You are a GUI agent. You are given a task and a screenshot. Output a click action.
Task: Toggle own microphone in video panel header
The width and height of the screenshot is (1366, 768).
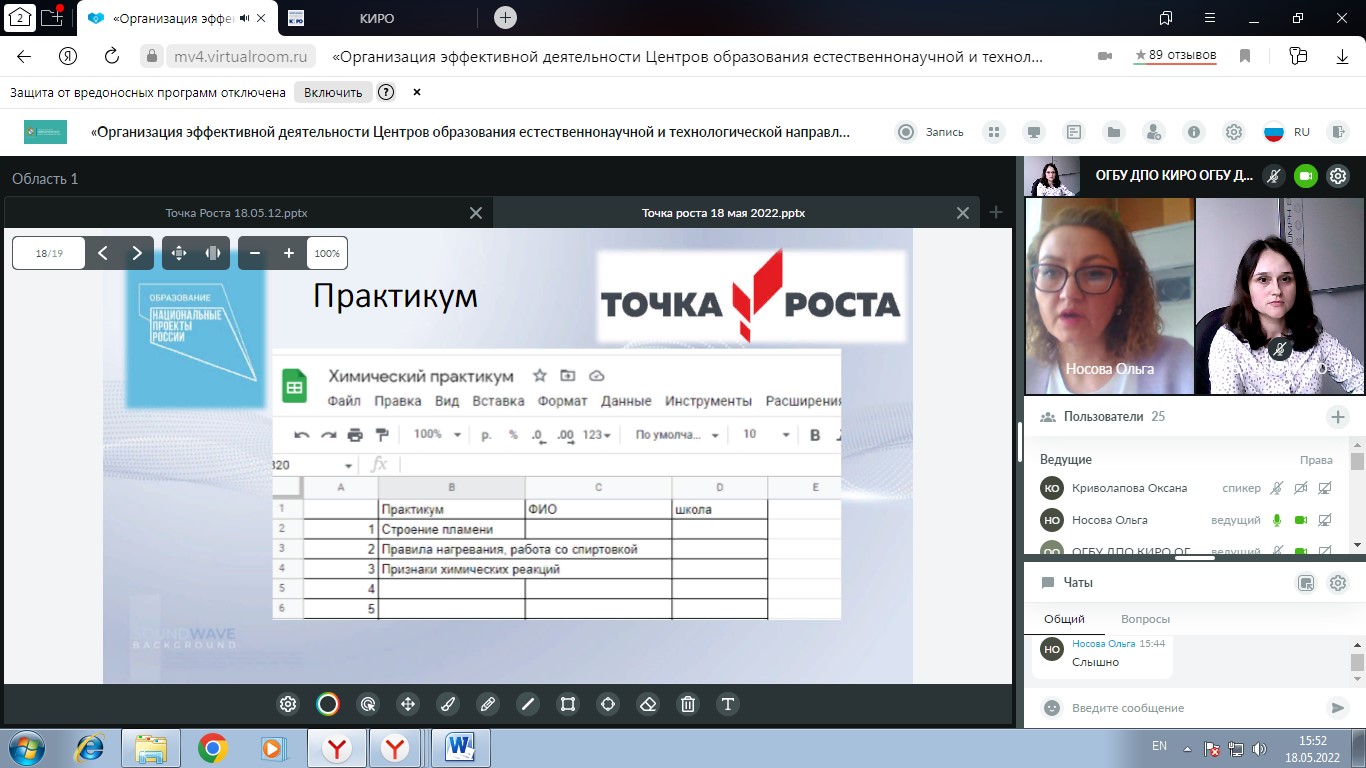(x=1274, y=176)
